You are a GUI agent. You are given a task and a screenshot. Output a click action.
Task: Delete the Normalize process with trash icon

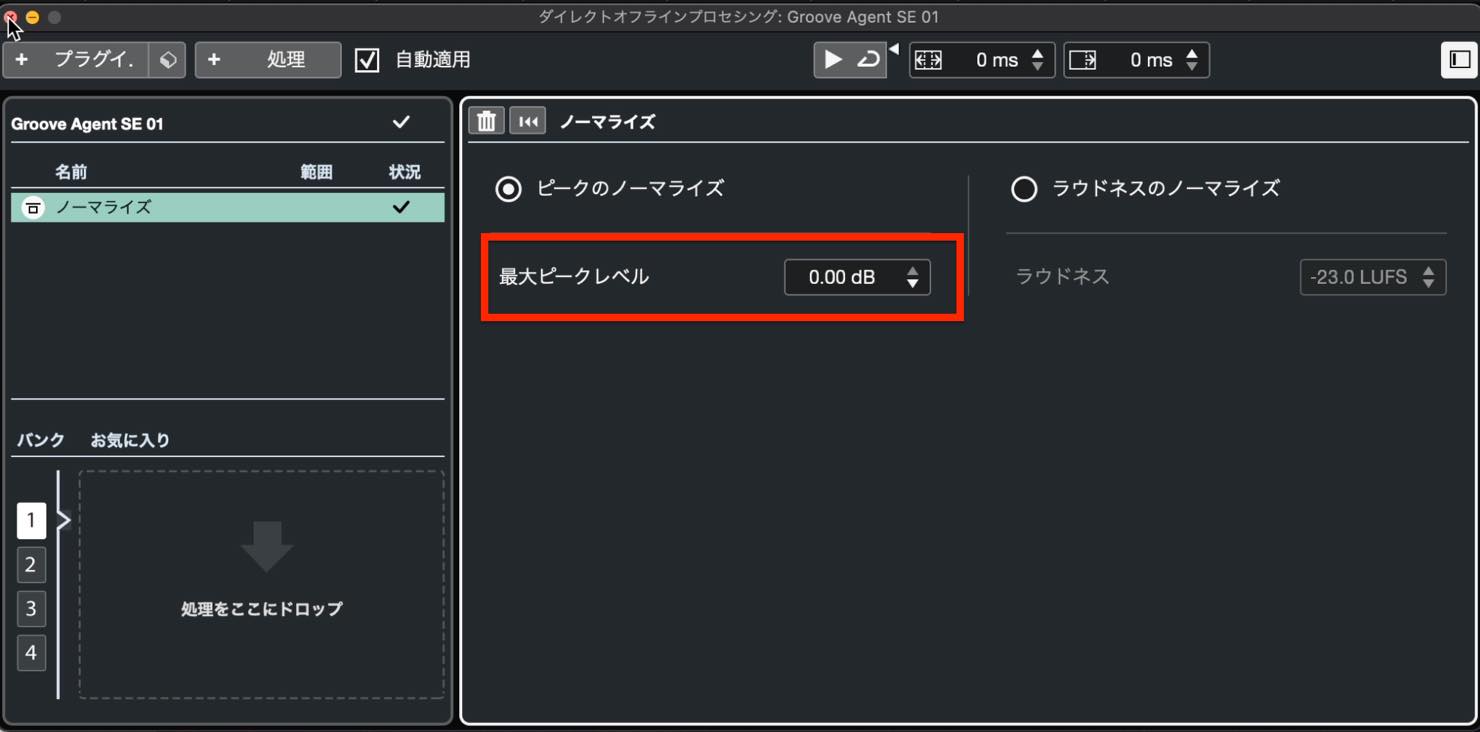tap(486, 121)
